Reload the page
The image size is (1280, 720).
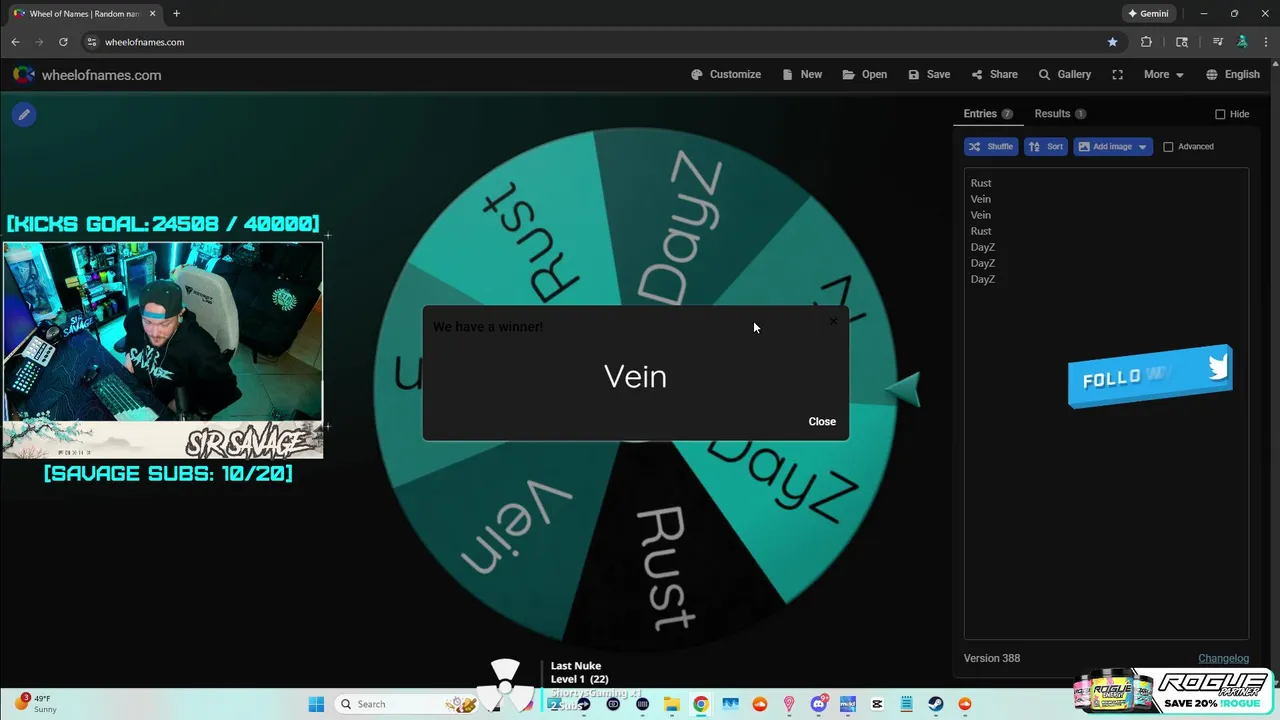pos(63,42)
